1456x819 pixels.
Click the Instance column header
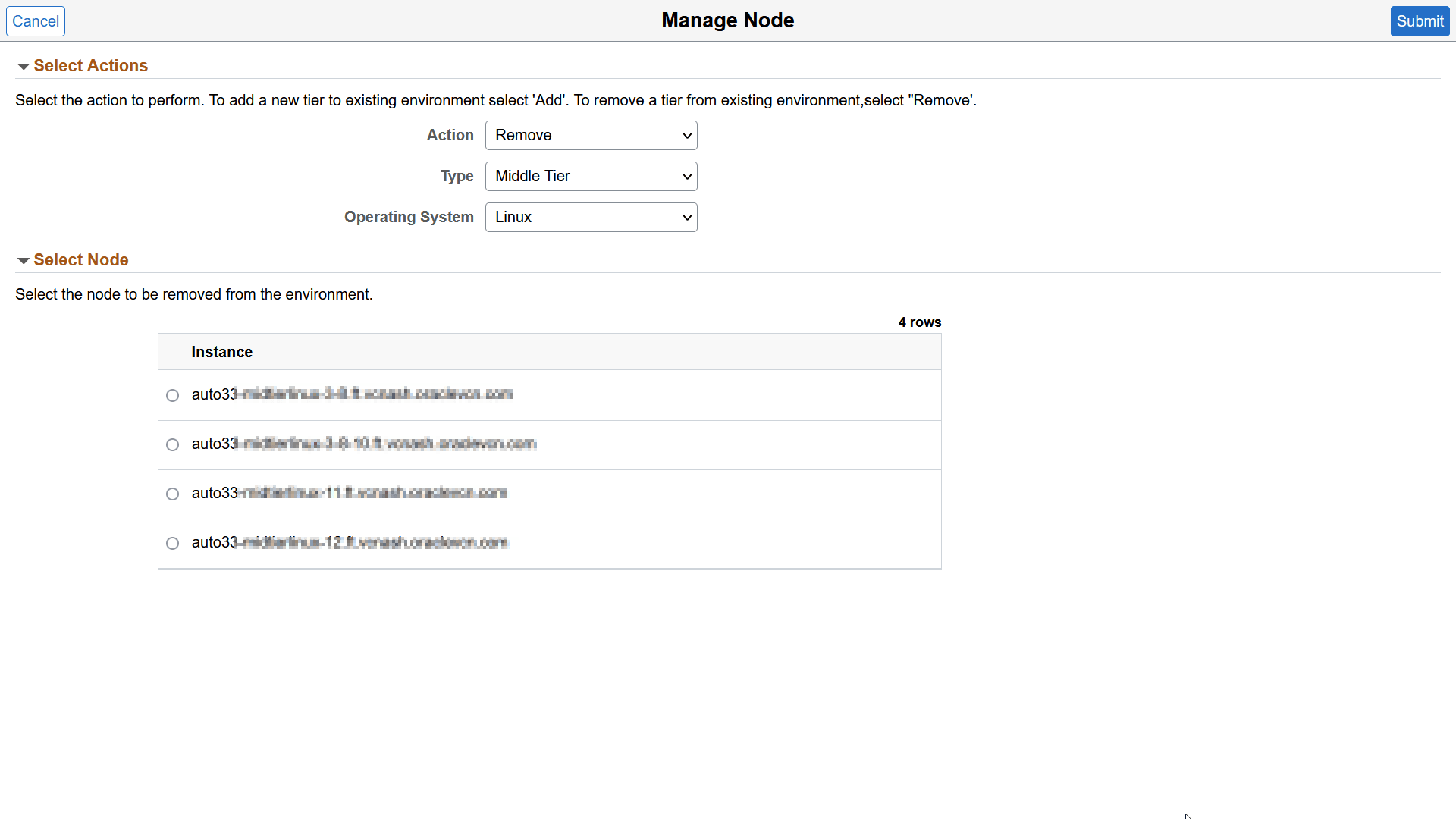pos(221,351)
